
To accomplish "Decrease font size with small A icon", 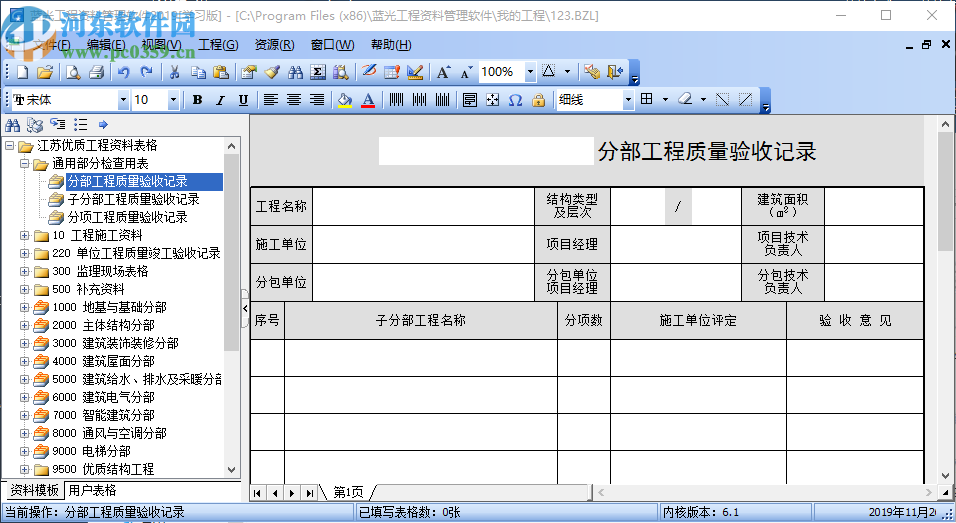I will coord(466,73).
